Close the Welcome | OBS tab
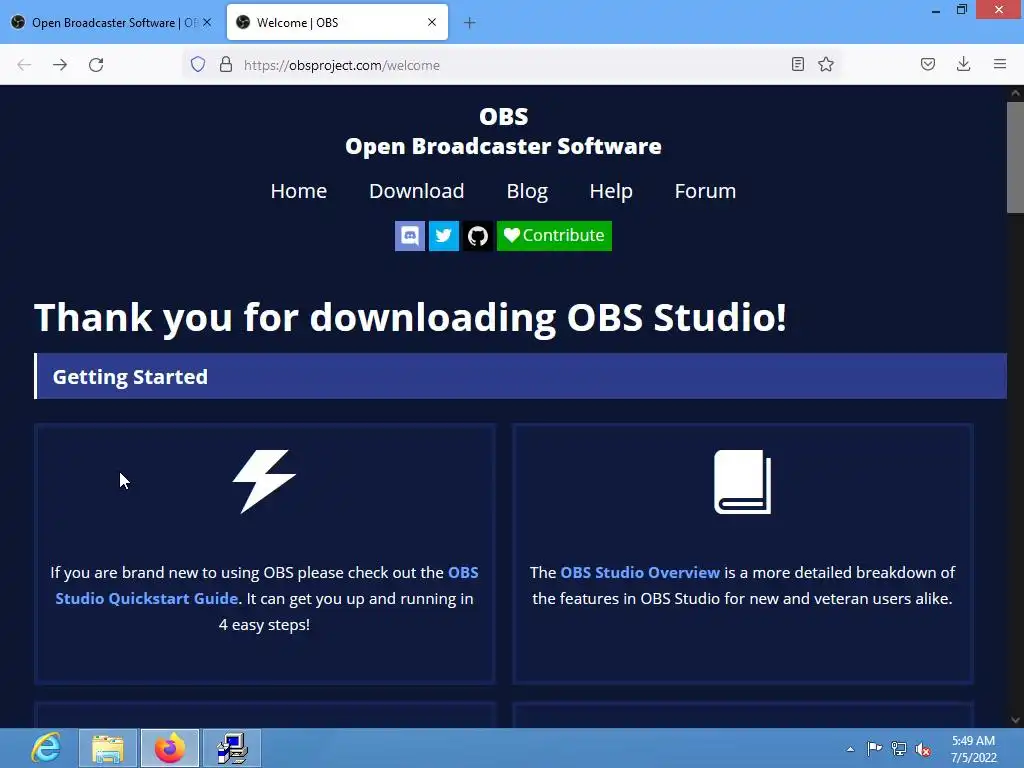The width and height of the screenshot is (1024, 768). 432,22
